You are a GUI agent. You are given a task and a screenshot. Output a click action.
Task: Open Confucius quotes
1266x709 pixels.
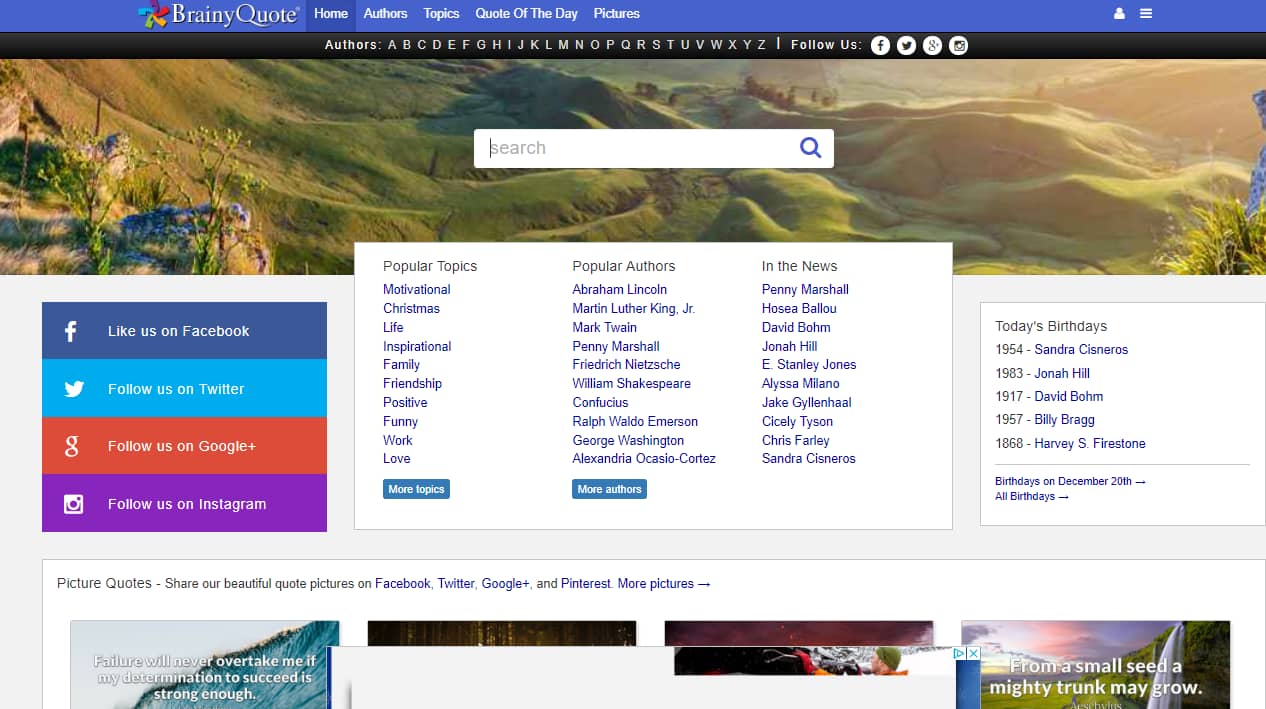click(x=600, y=402)
